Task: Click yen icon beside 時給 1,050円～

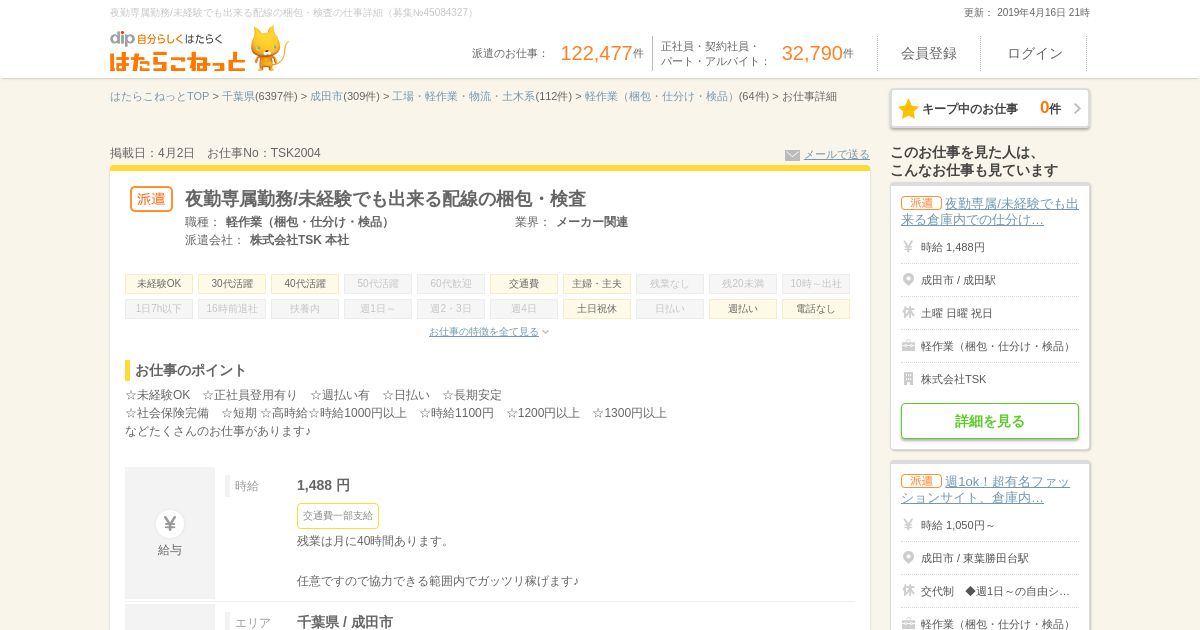Action: point(908,525)
